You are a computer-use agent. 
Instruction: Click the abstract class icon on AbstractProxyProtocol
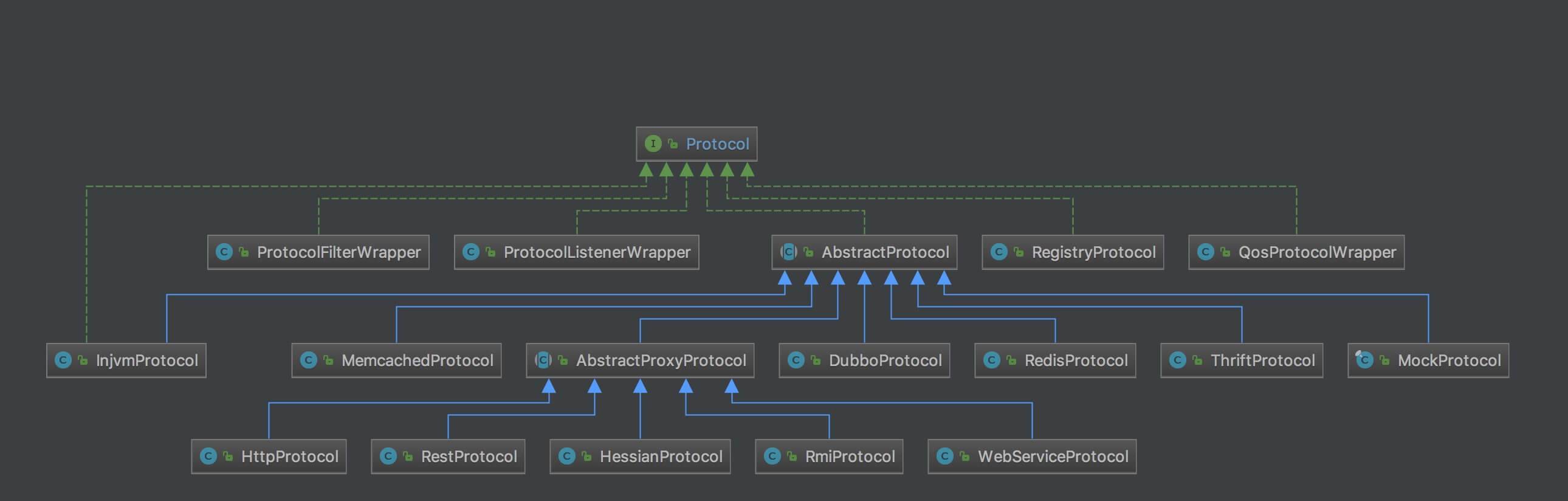point(543,361)
